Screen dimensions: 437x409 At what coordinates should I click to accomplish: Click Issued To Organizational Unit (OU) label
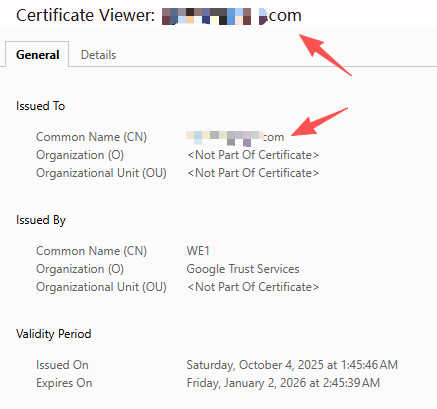[101, 173]
